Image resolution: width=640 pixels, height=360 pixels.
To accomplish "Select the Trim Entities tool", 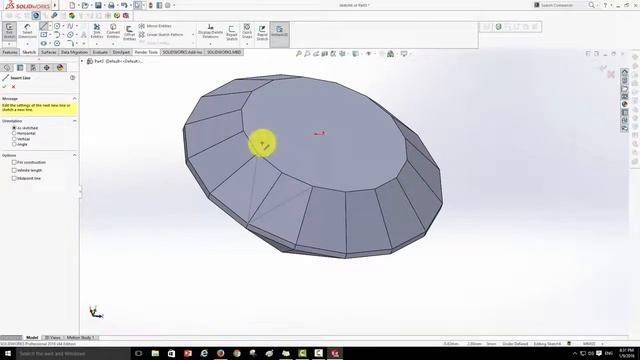I will click(97, 31).
